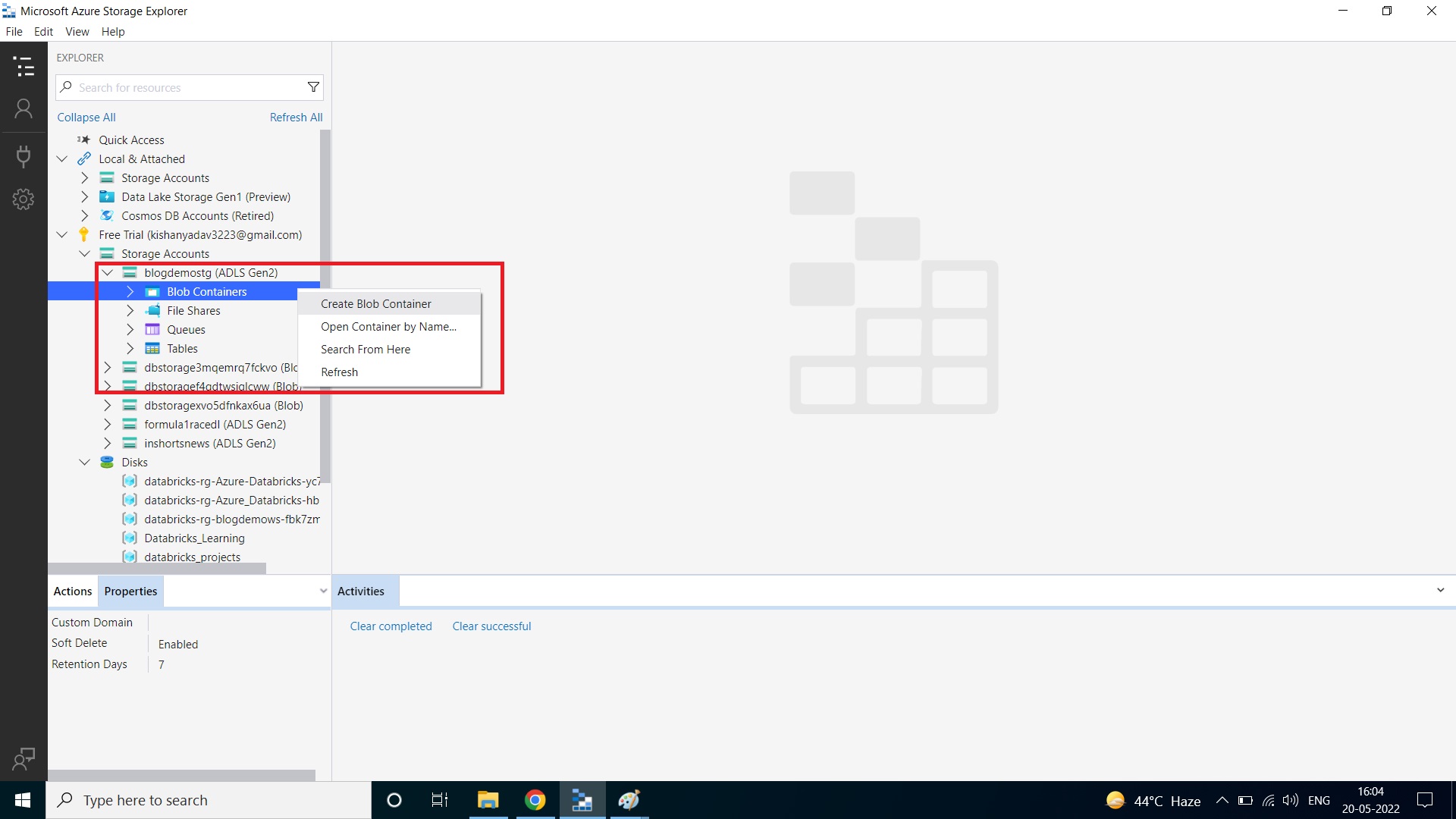Open Google Chrome from the taskbar
Viewport: 1456px width, 819px height.
535,800
